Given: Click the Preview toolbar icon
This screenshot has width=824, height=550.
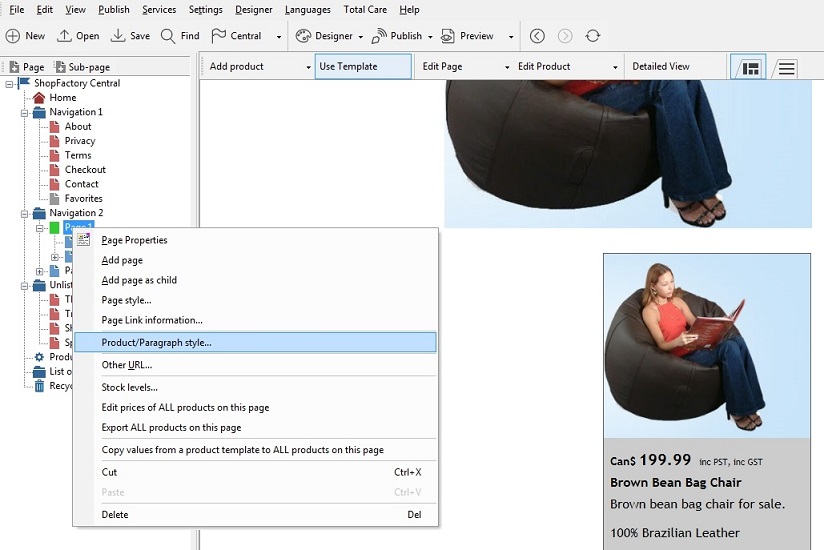Looking at the screenshot, I should 448,36.
